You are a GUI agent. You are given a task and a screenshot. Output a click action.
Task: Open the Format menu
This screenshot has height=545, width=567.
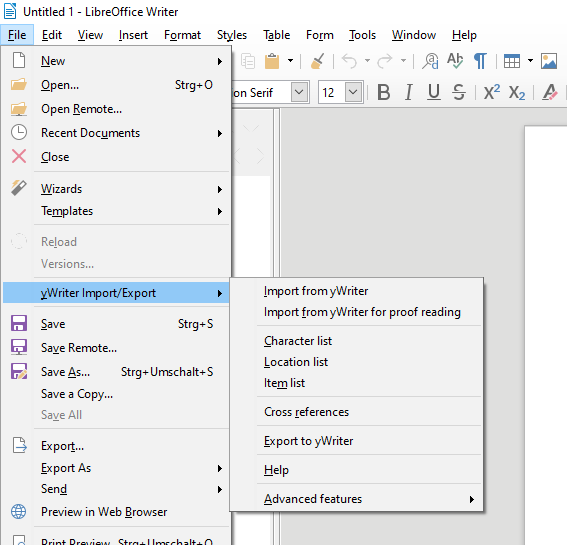[x=182, y=35]
